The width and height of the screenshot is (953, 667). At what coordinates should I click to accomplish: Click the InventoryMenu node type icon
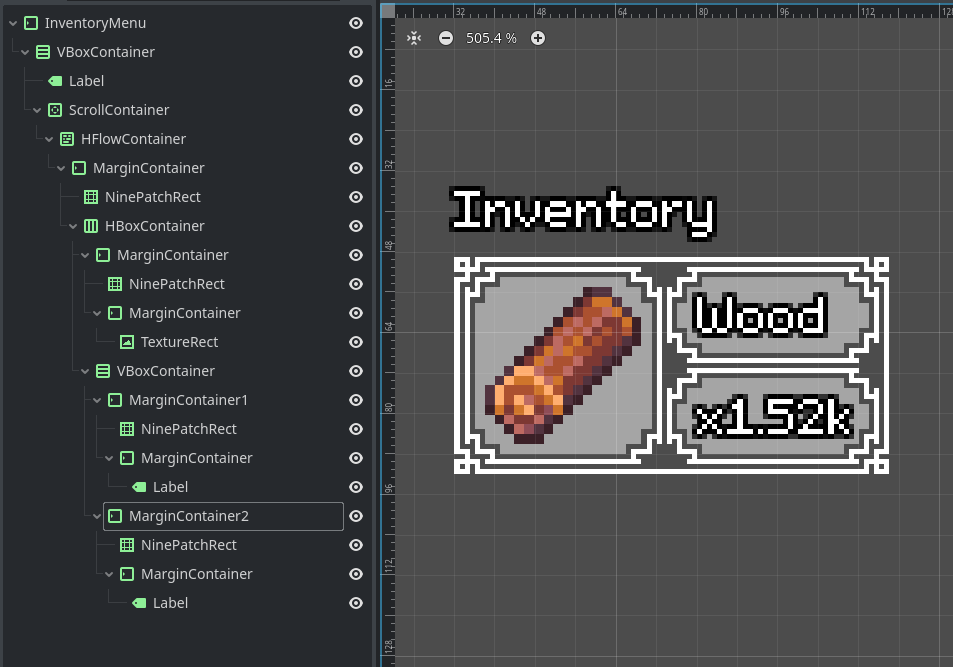30,23
